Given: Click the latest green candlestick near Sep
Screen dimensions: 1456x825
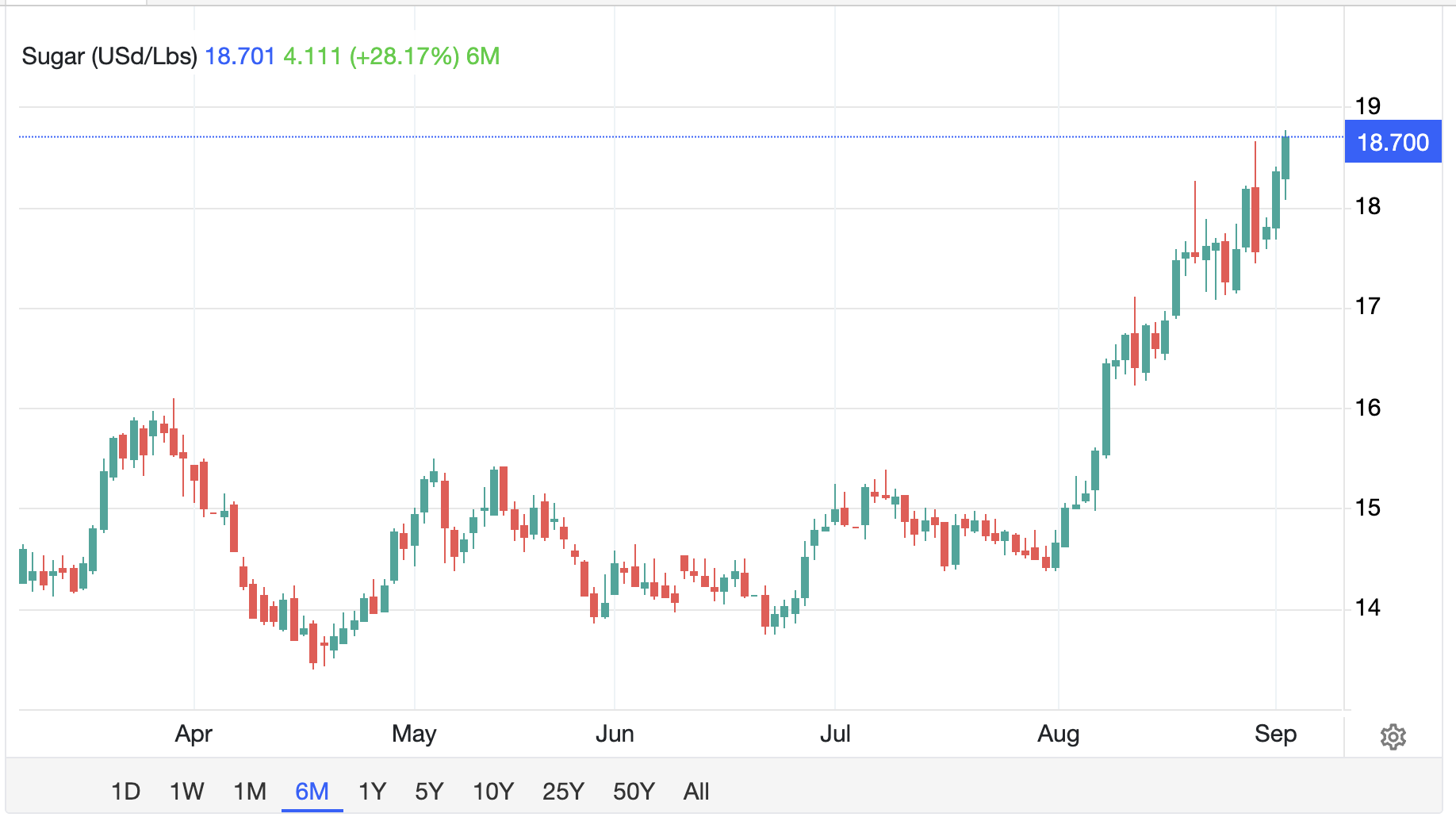Looking at the screenshot, I should (1285, 158).
